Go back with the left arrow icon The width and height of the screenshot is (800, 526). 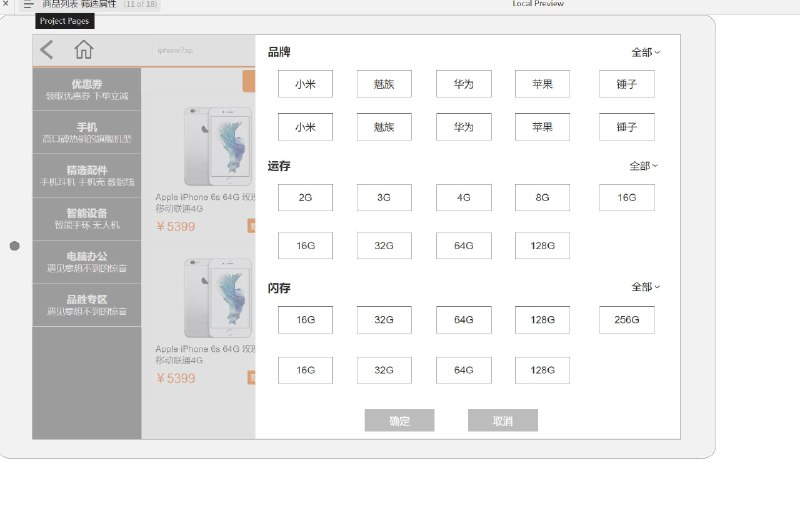(x=46, y=50)
